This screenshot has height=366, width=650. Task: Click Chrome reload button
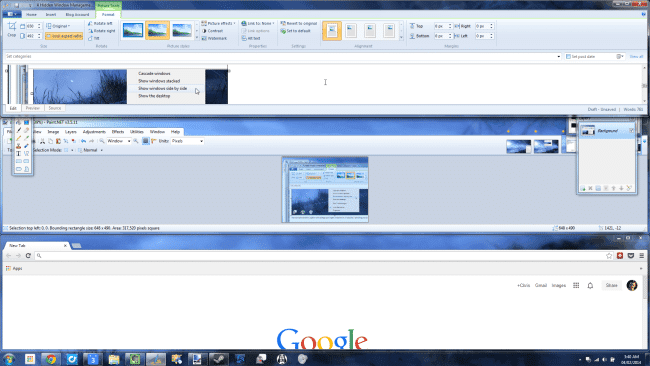[28, 256]
